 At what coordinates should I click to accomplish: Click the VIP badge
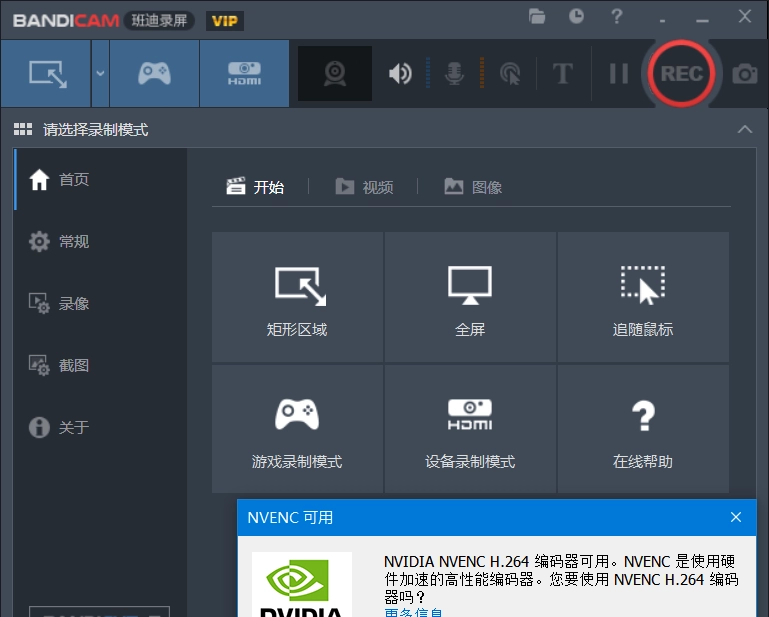[x=225, y=21]
